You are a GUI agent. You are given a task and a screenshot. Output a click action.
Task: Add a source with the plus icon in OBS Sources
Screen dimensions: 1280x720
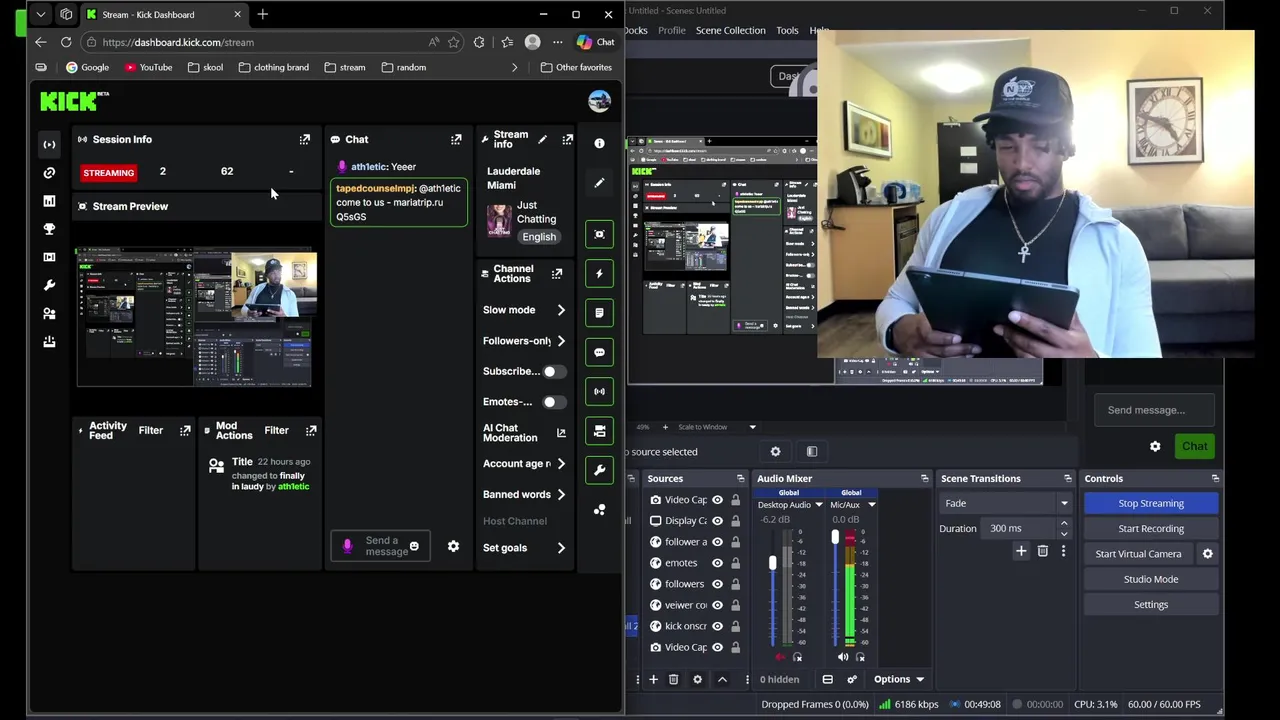(653, 679)
